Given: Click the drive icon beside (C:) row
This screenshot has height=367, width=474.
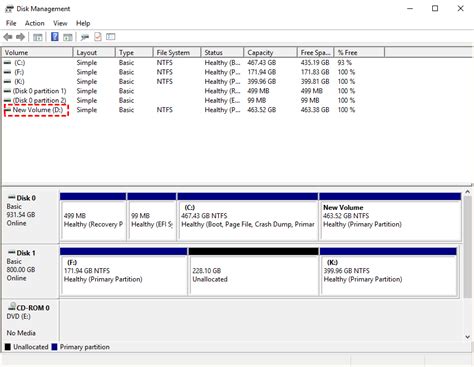Looking at the screenshot, I should click(7, 63).
